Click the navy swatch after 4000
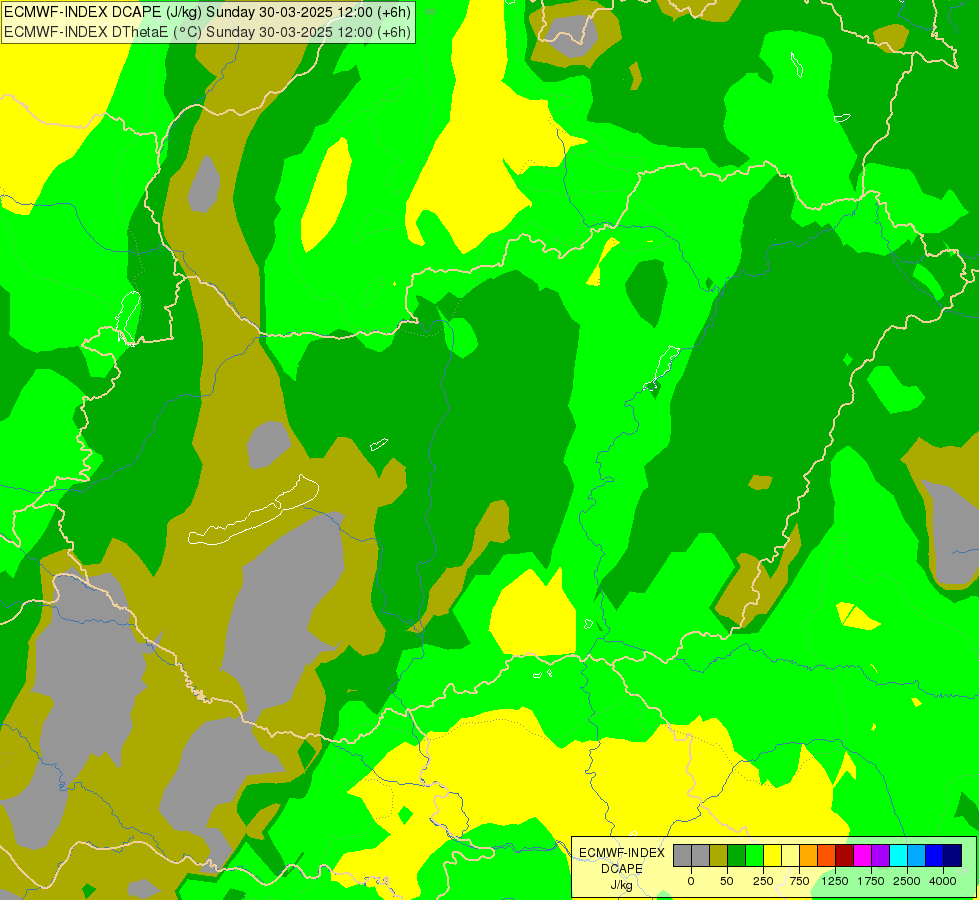Viewport: 979px width, 900px height. point(953,856)
